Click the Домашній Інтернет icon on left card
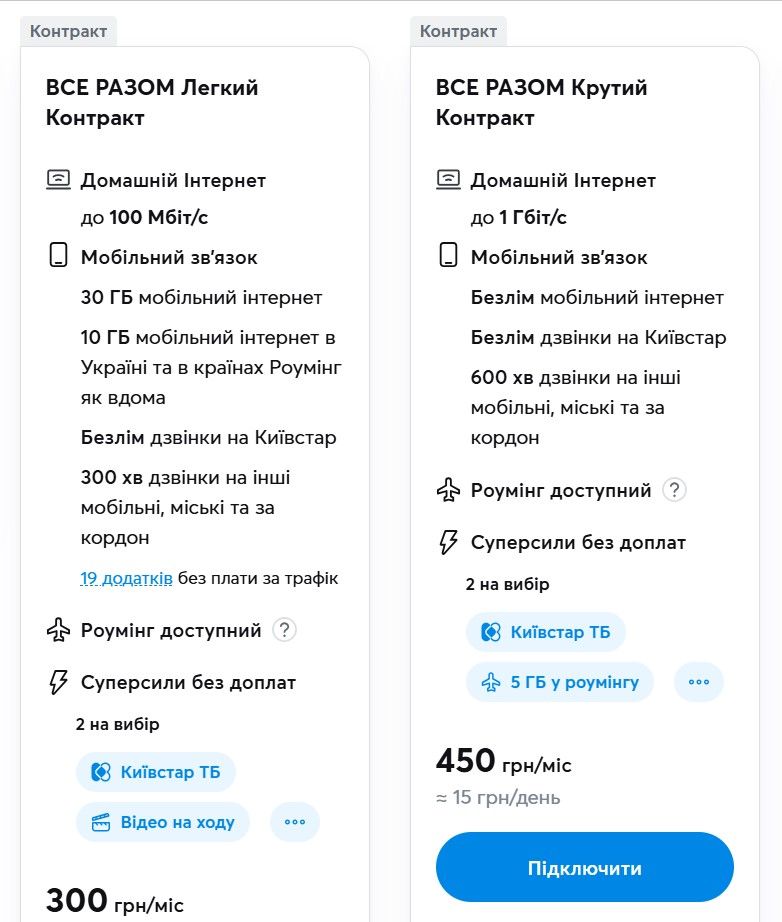Viewport: 782px width, 922px height. [58, 180]
